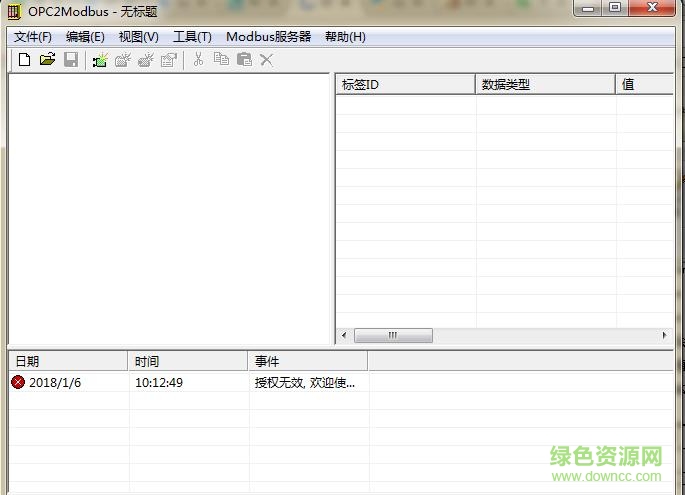685x495 pixels.
Task: Select the red error icon in event log
Action: point(18,382)
